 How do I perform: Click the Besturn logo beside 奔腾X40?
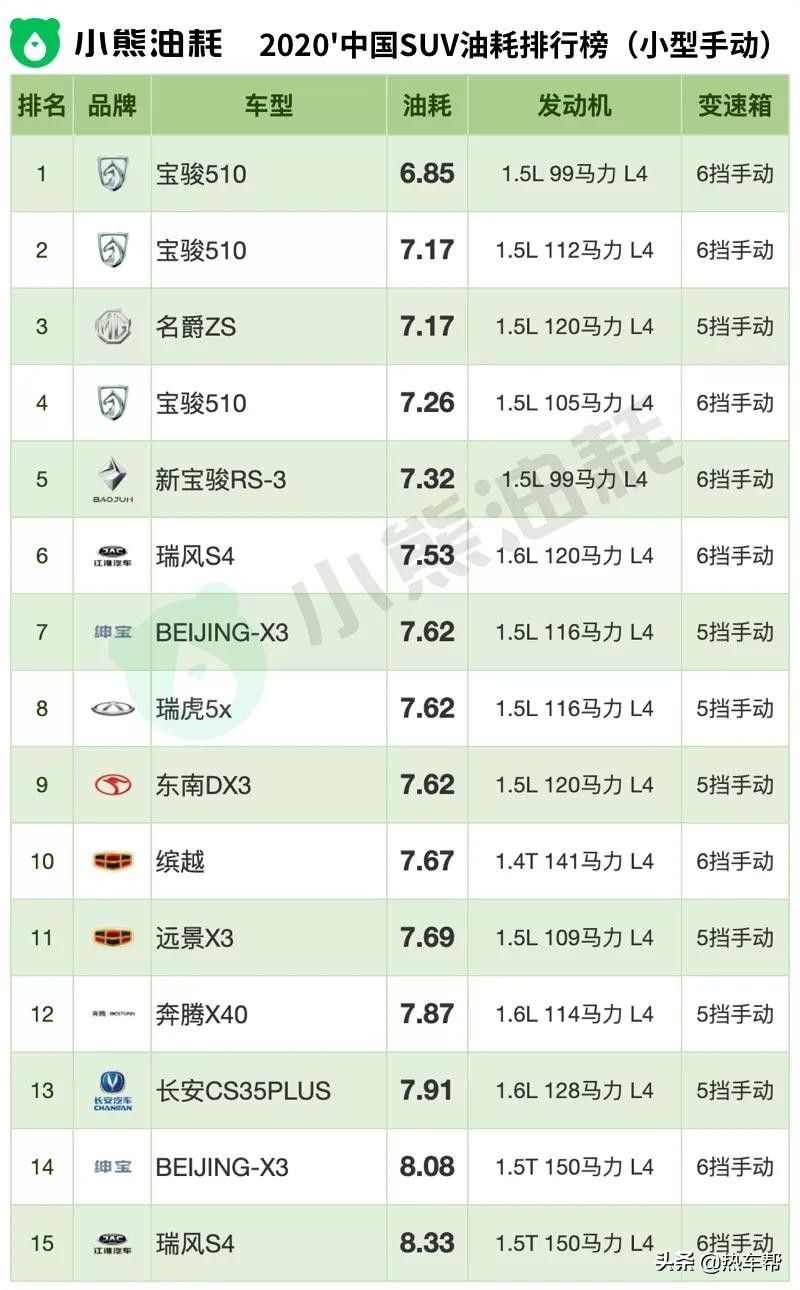[112, 1014]
